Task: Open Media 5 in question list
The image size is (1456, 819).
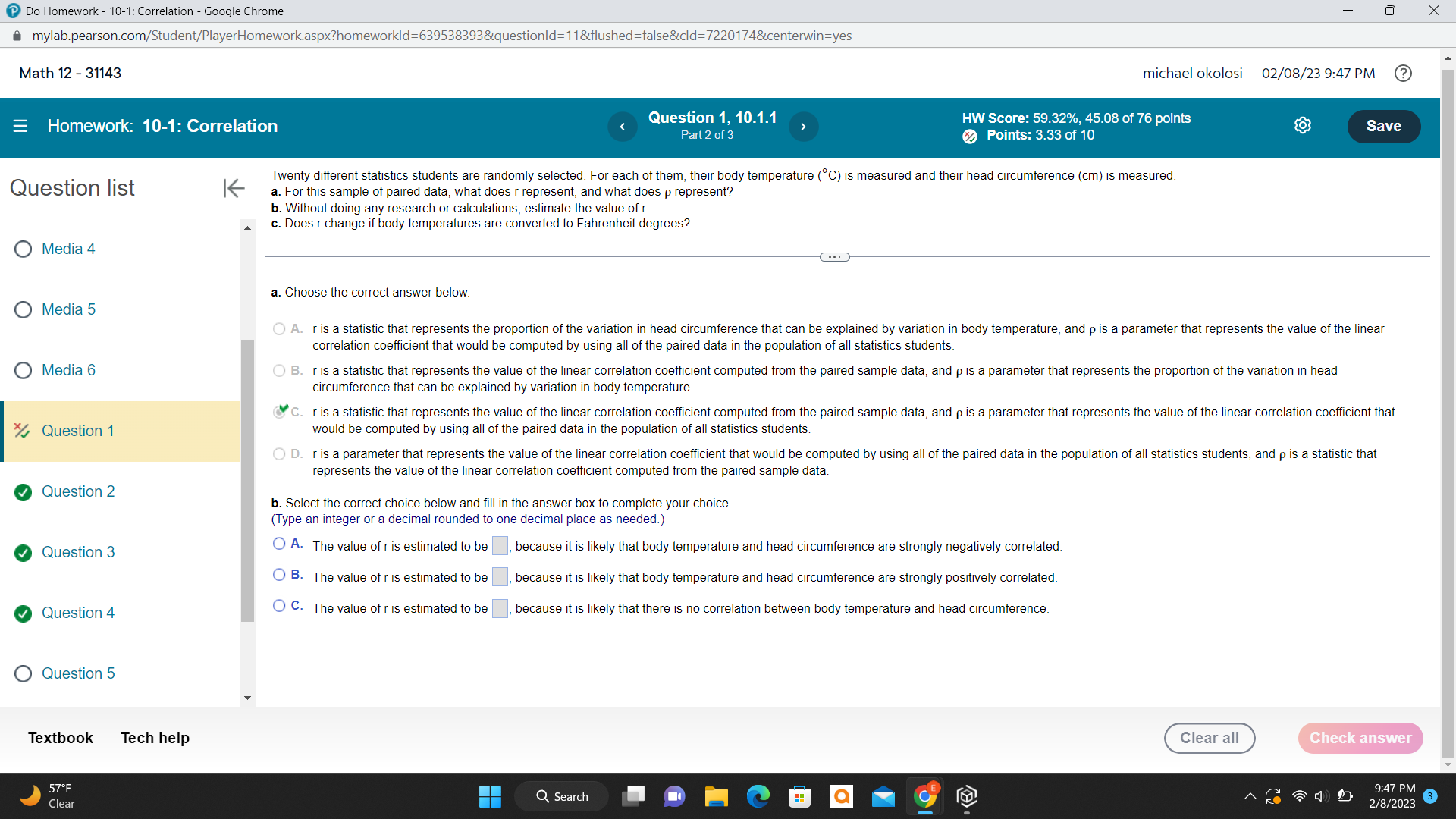Action: 68,309
